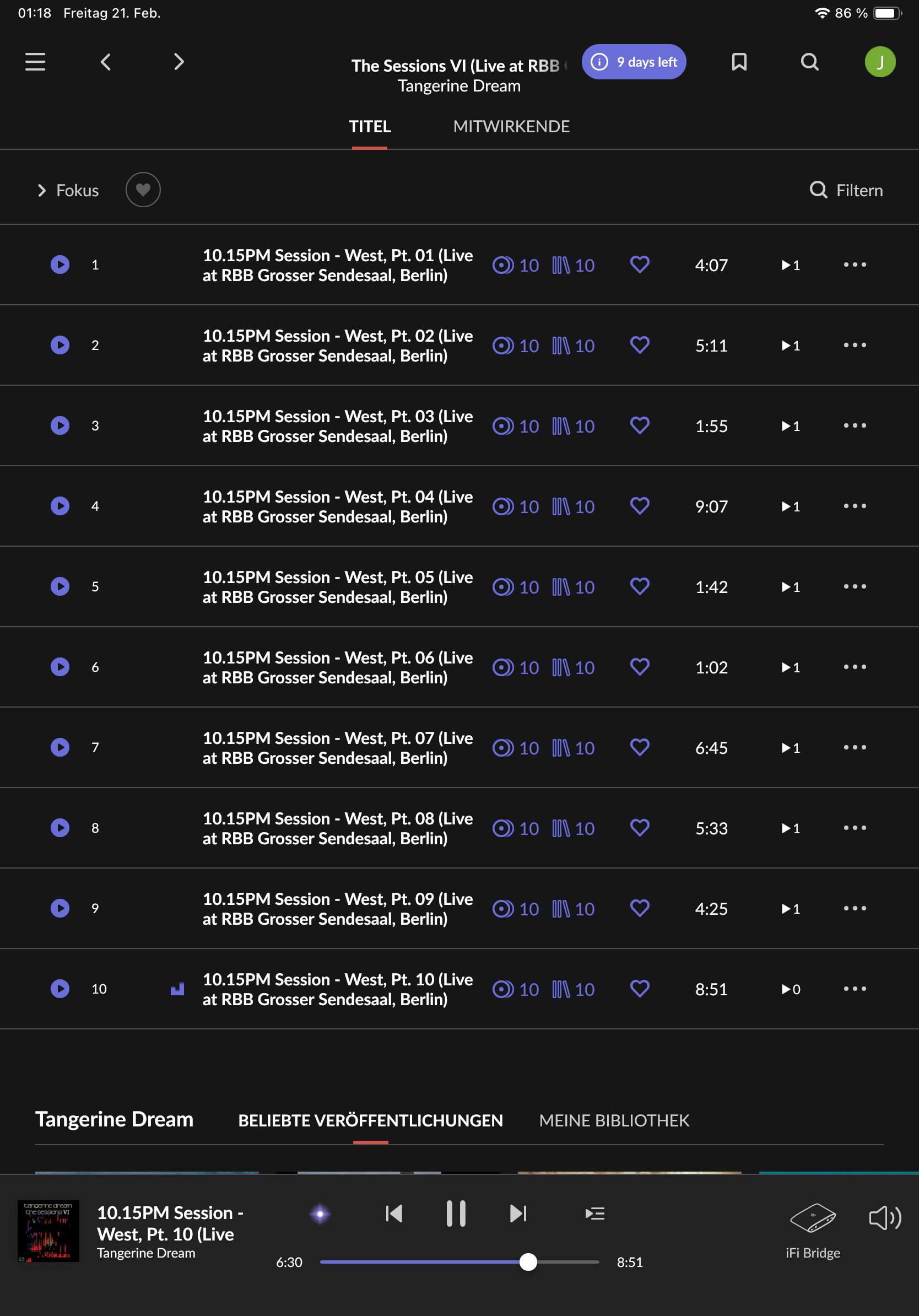Open the three-dots menu for track 9
Viewport: 919px width, 1316px height.
pos(855,908)
